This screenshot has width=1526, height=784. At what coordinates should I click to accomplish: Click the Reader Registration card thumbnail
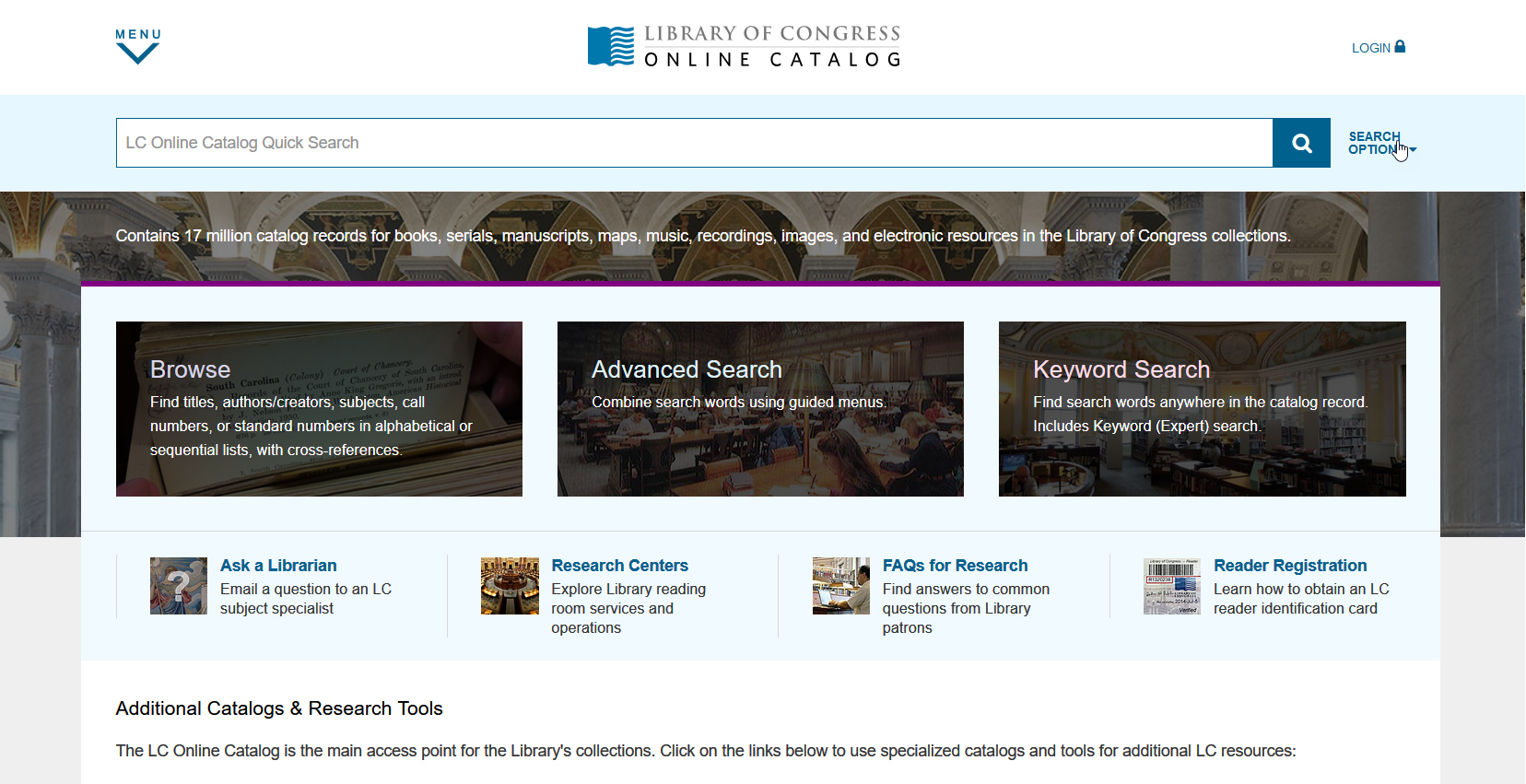(1171, 586)
